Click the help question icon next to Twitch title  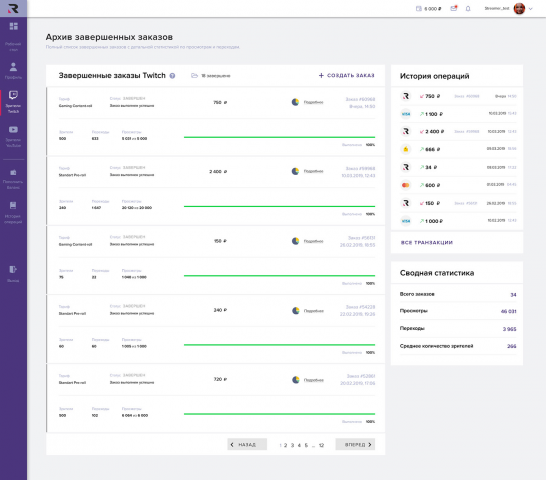point(172,76)
